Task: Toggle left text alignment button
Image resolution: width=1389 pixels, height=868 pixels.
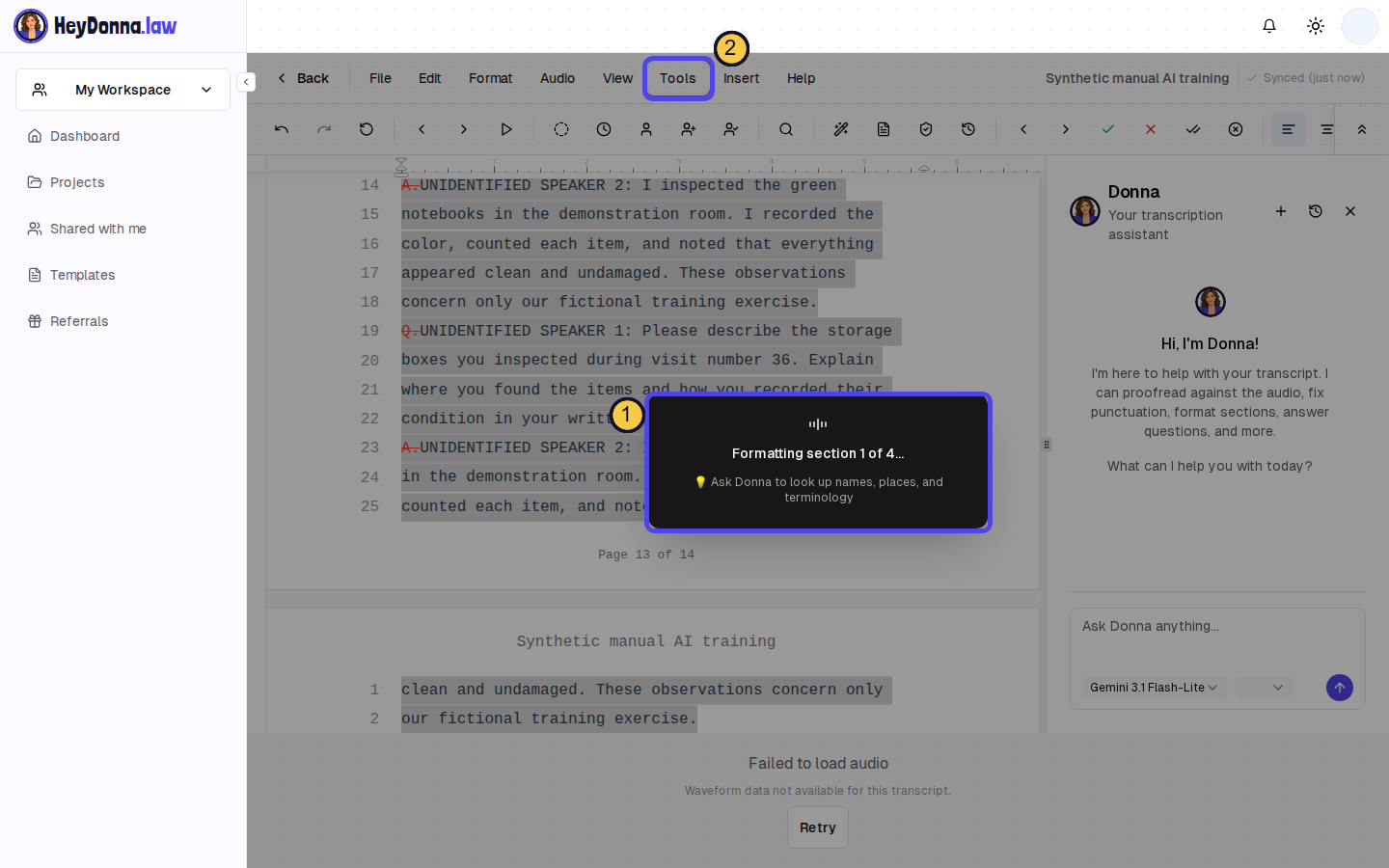Action: [1289, 129]
